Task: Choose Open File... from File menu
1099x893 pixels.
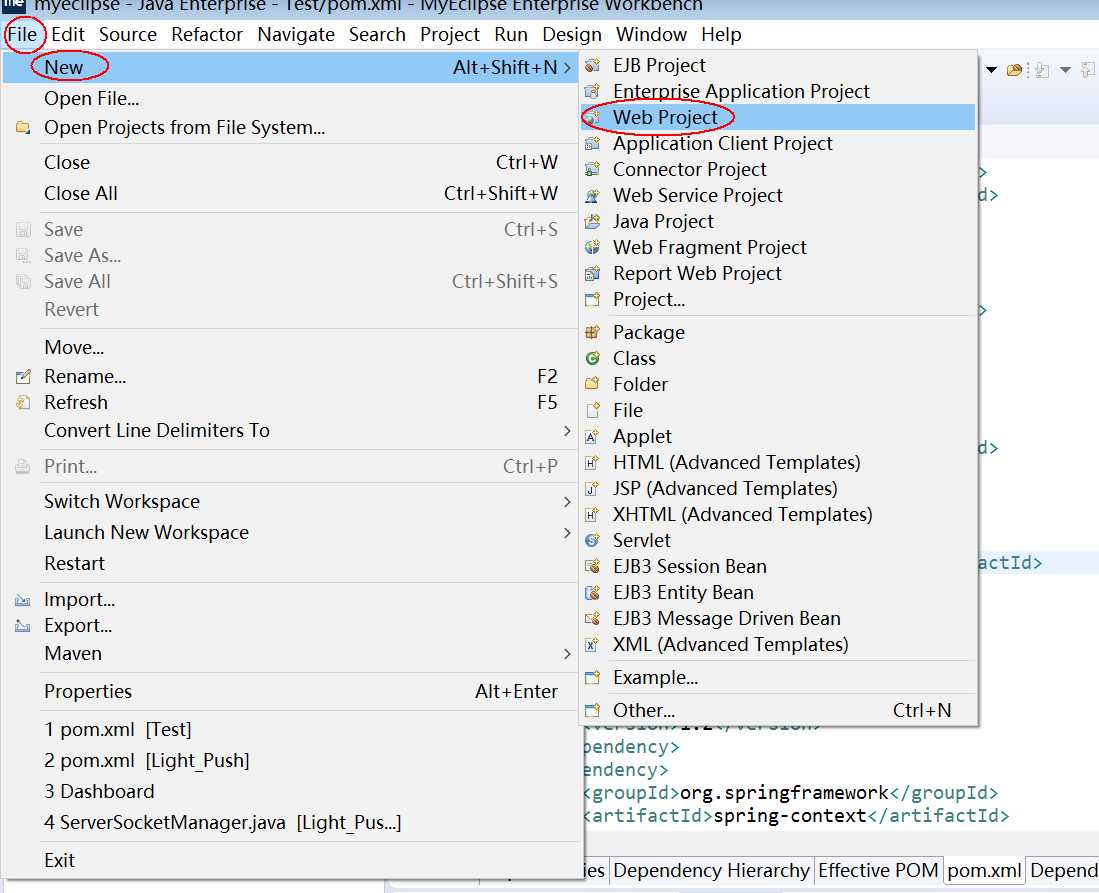Action: click(x=293, y=99)
